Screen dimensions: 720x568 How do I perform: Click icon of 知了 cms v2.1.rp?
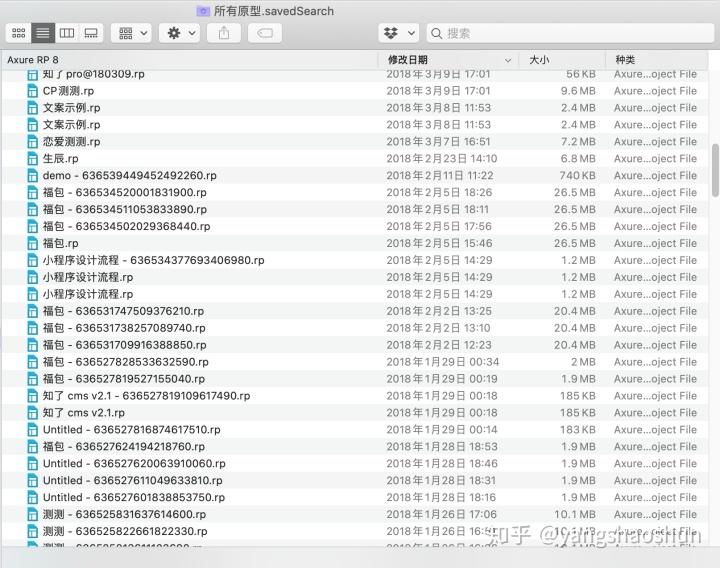(32, 413)
